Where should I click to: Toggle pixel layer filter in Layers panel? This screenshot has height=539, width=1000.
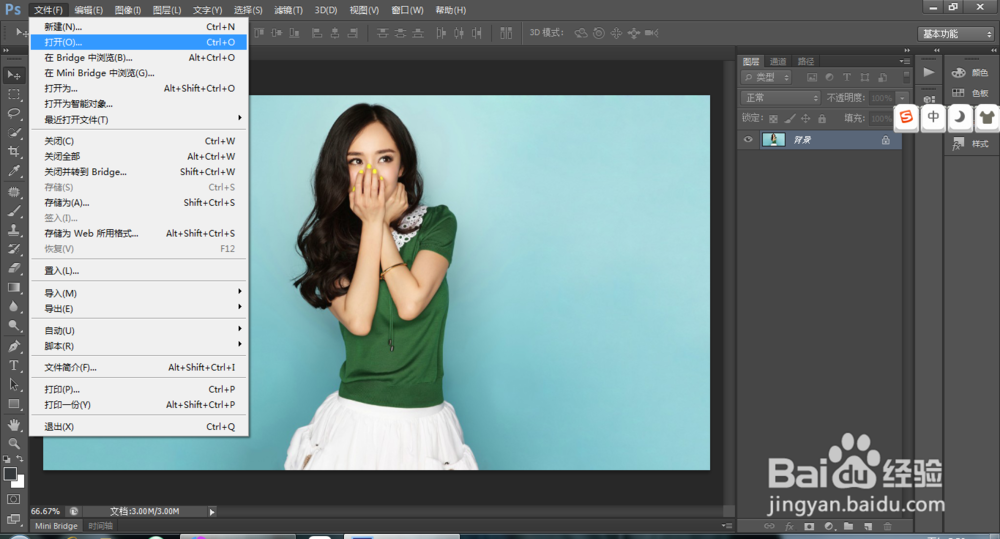point(811,77)
